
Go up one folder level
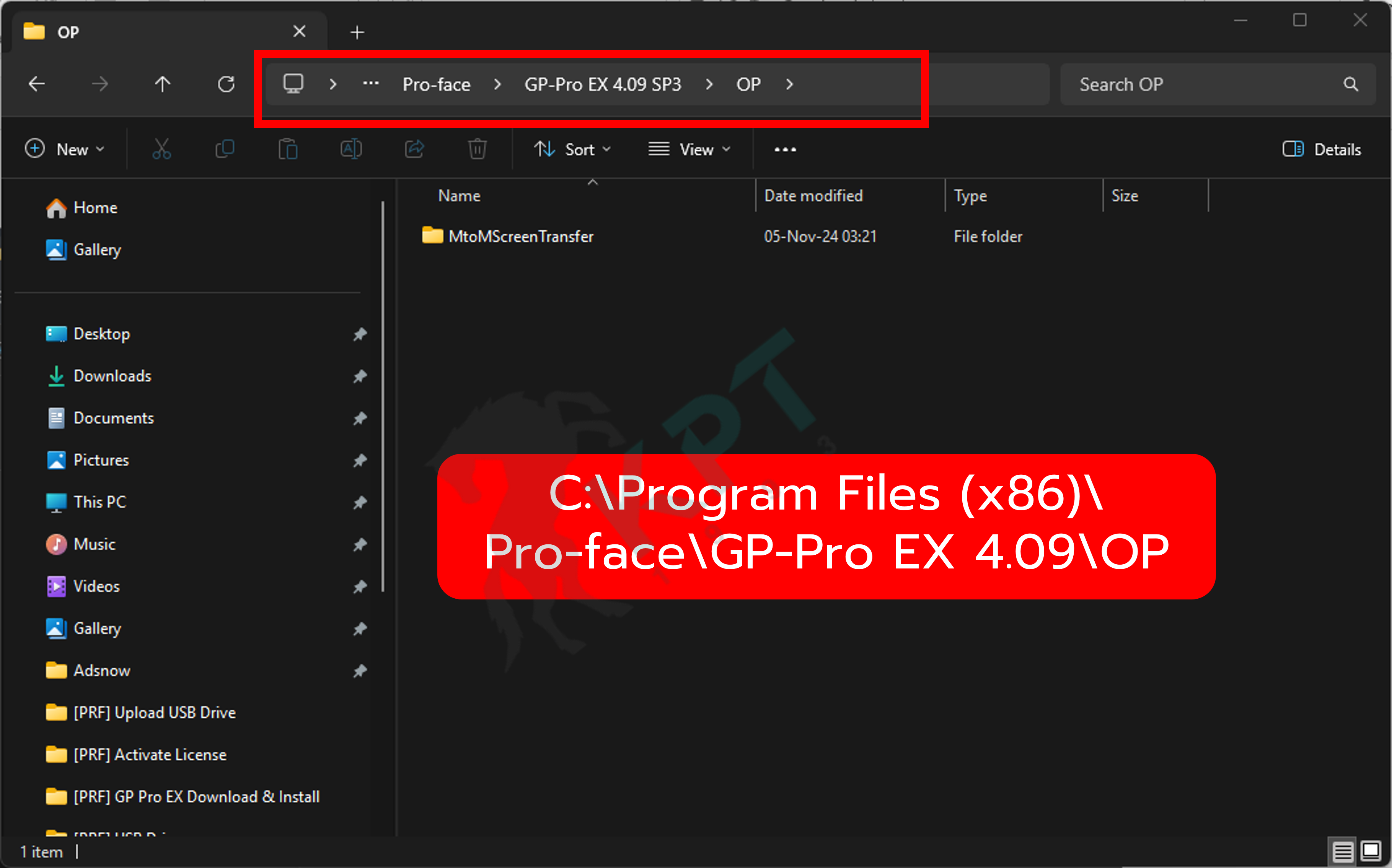[163, 85]
